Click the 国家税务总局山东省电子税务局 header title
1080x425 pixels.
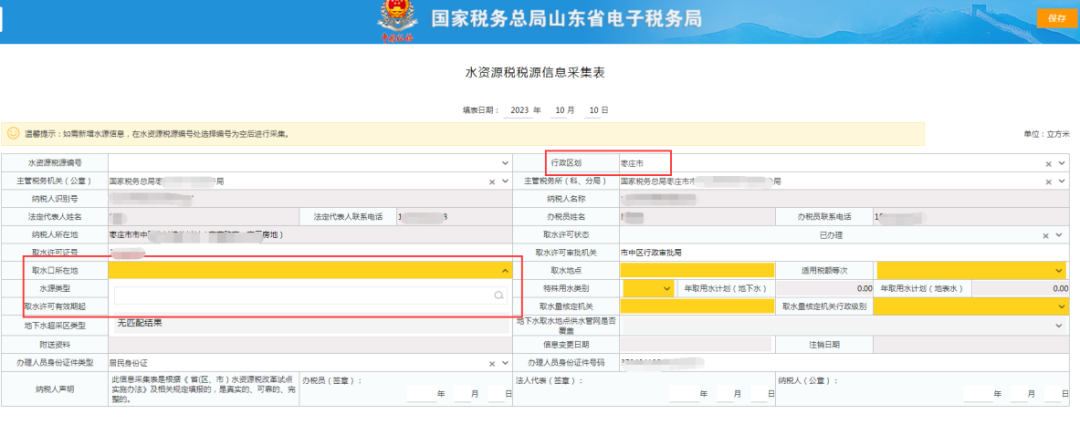click(x=567, y=19)
